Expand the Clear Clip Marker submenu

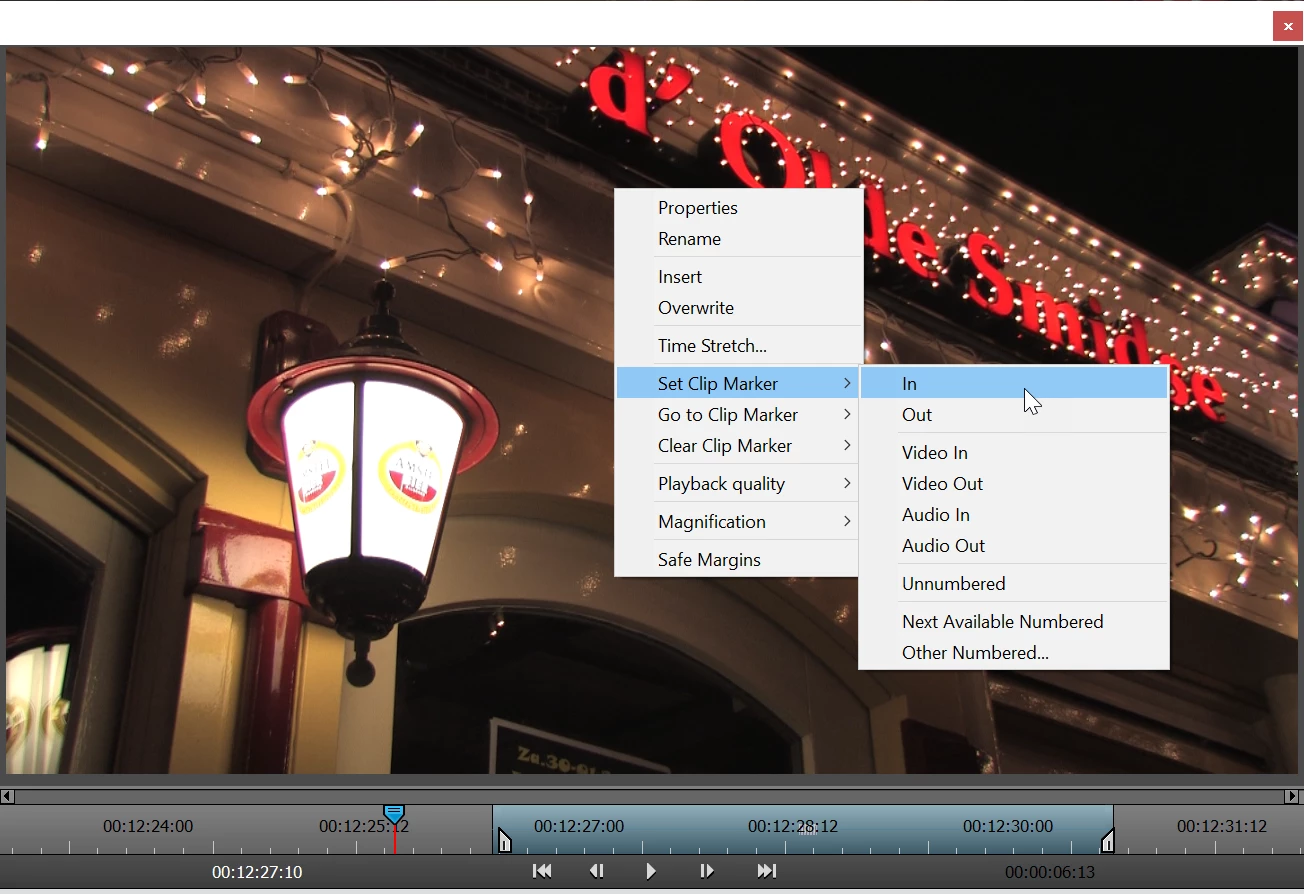pos(738,446)
